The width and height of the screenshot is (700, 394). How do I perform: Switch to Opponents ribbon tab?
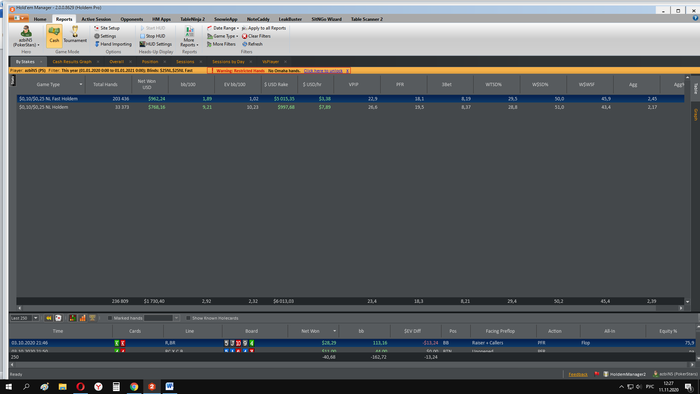[x=132, y=19]
